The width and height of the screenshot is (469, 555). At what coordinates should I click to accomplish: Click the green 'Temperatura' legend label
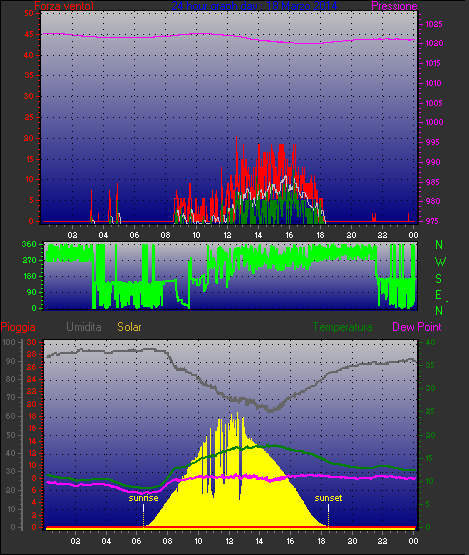[342, 327]
